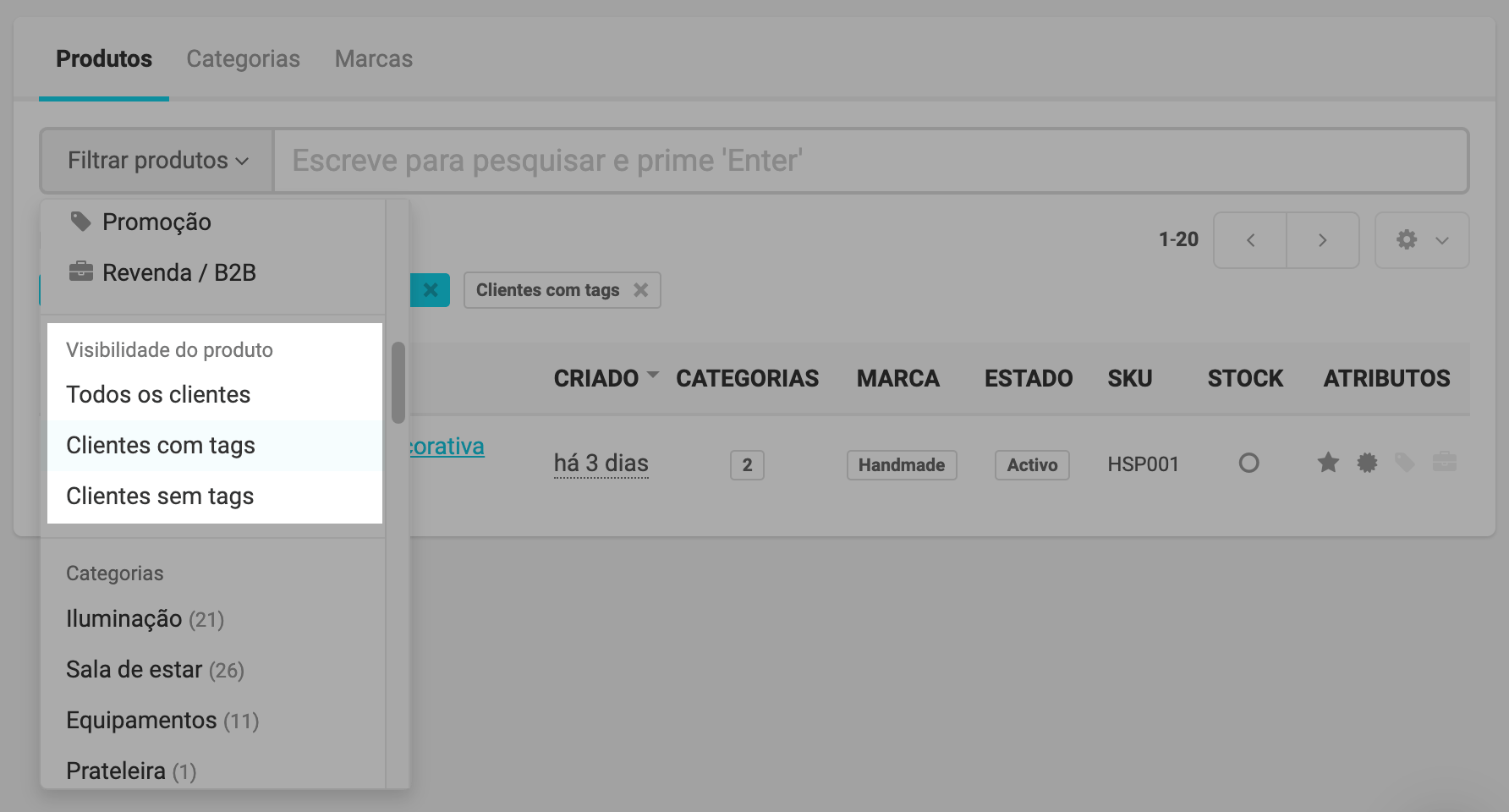
Task: Click the teal X filter remove button
Action: click(x=431, y=290)
